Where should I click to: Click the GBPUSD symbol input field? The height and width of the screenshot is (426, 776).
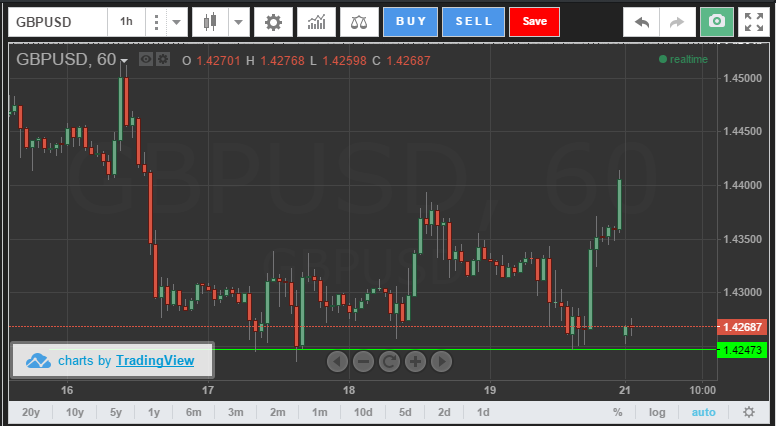click(58, 22)
